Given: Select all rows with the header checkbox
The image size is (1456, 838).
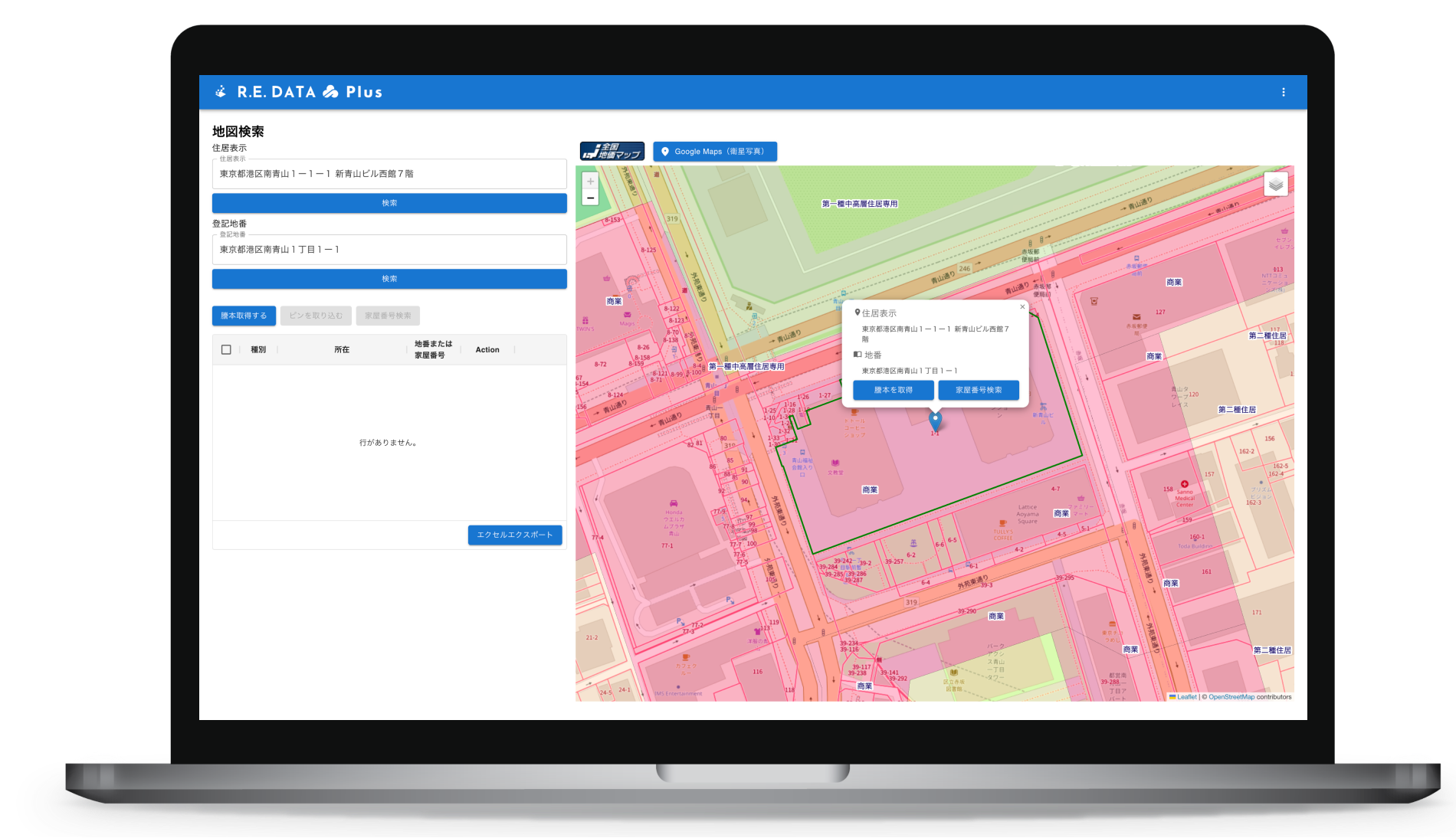Looking at the screenshot, I should 226,349.
